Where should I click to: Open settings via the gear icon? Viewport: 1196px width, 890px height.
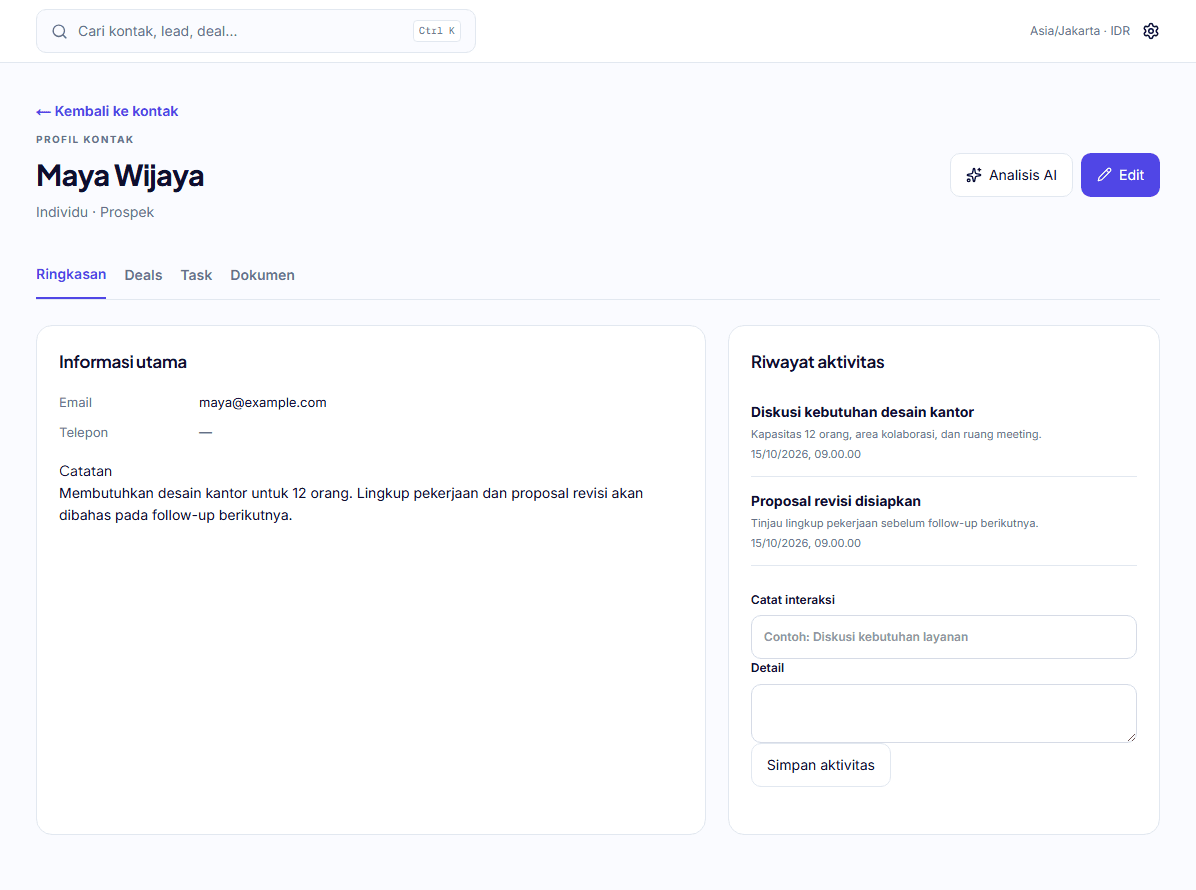[1150, 31]
